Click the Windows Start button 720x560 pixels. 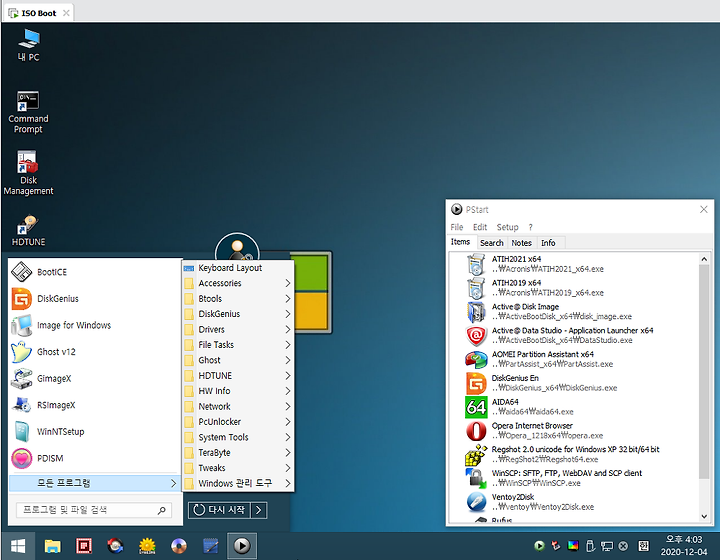click(x=18, y=546)
